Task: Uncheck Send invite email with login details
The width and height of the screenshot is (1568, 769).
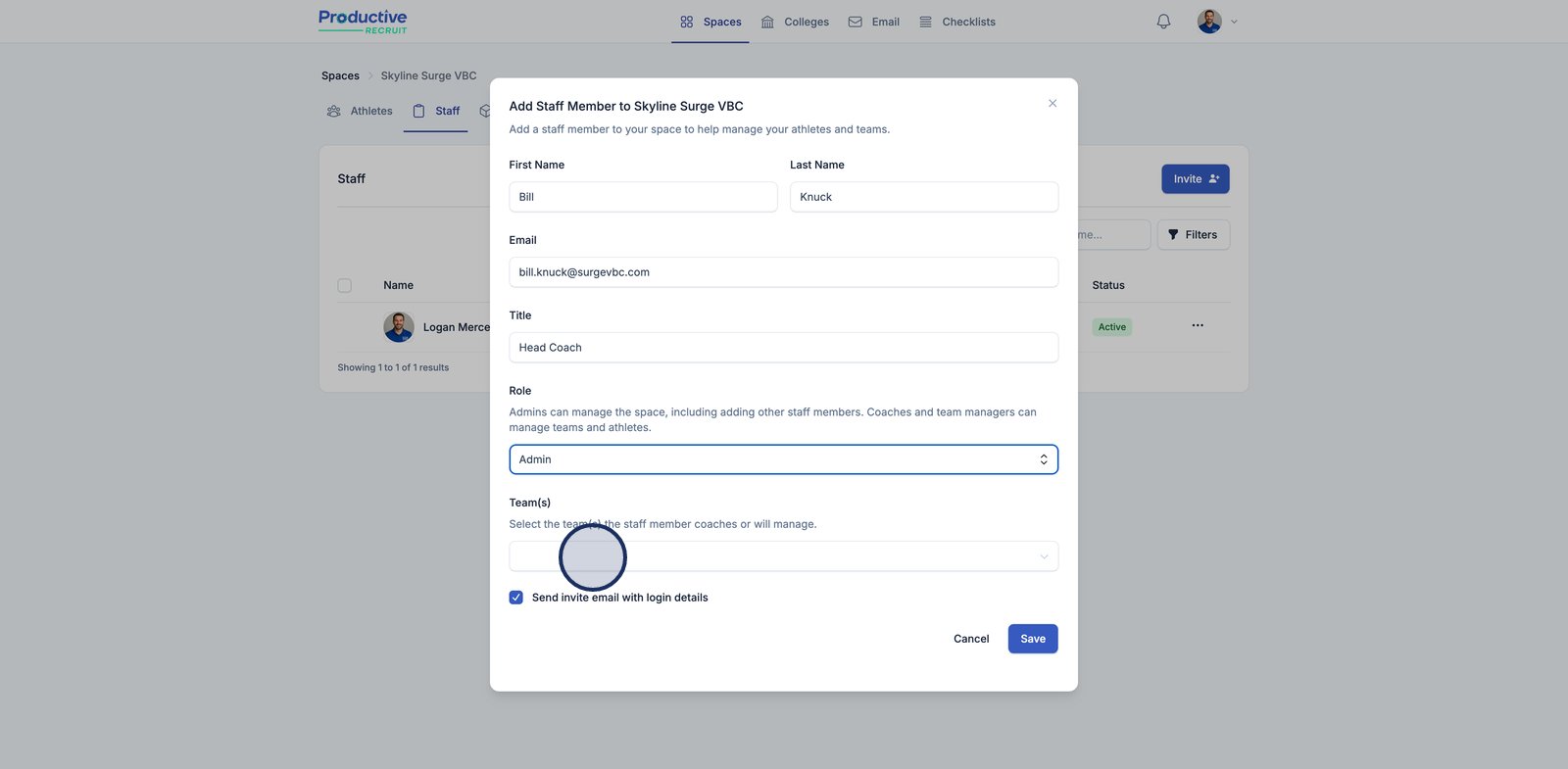Action: pyautogui.click(x=516, y=598)
